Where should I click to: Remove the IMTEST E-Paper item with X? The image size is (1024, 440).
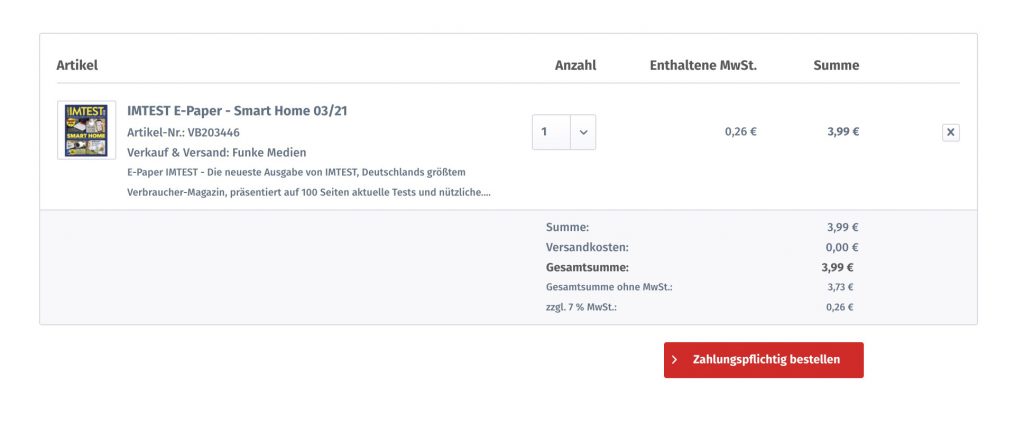[950, 133]
